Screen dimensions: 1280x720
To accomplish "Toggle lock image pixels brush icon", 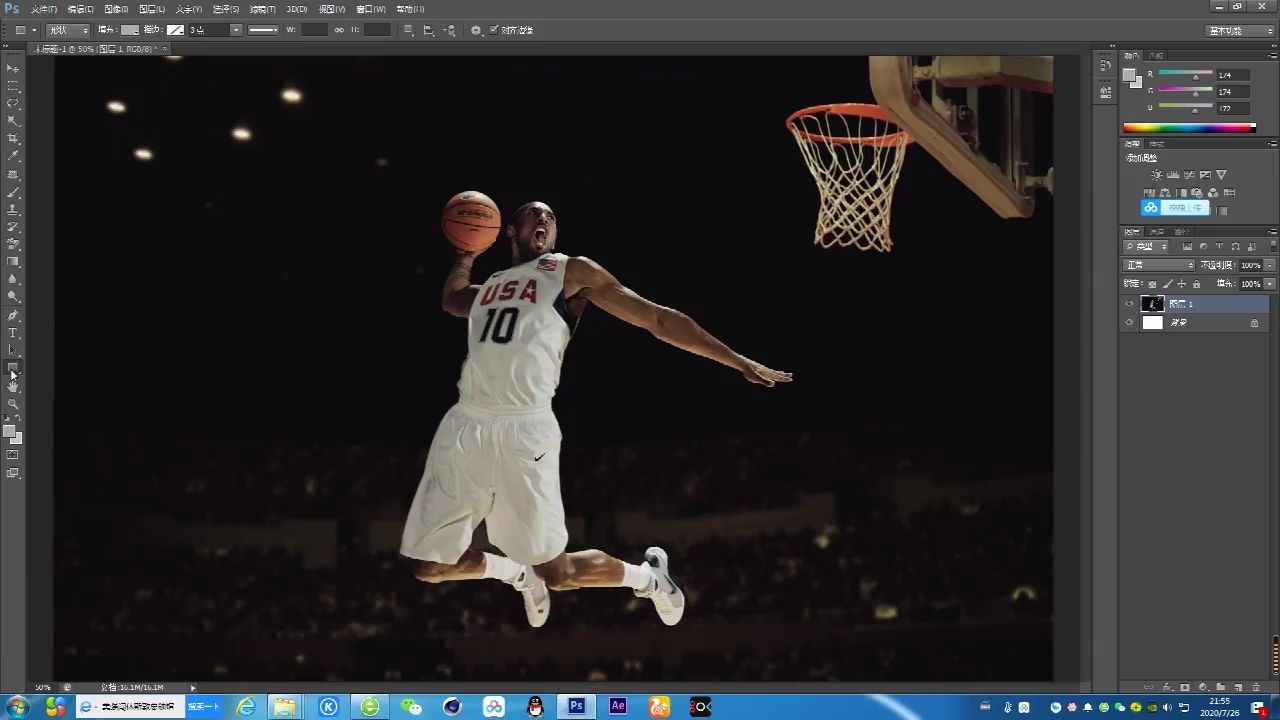I will (x=1167, y=284).
